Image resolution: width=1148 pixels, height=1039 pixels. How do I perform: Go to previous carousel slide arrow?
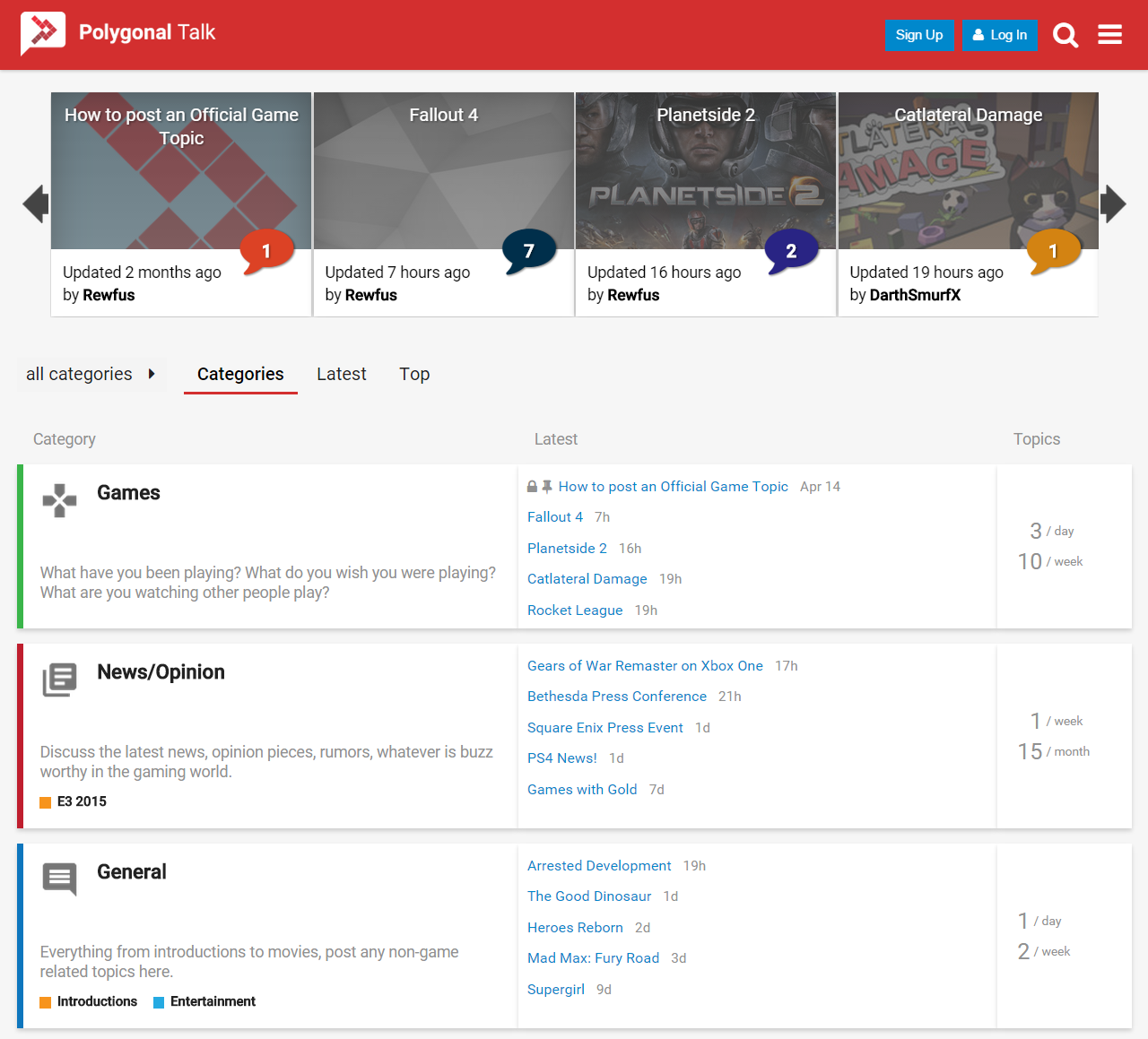pos(36,204)
